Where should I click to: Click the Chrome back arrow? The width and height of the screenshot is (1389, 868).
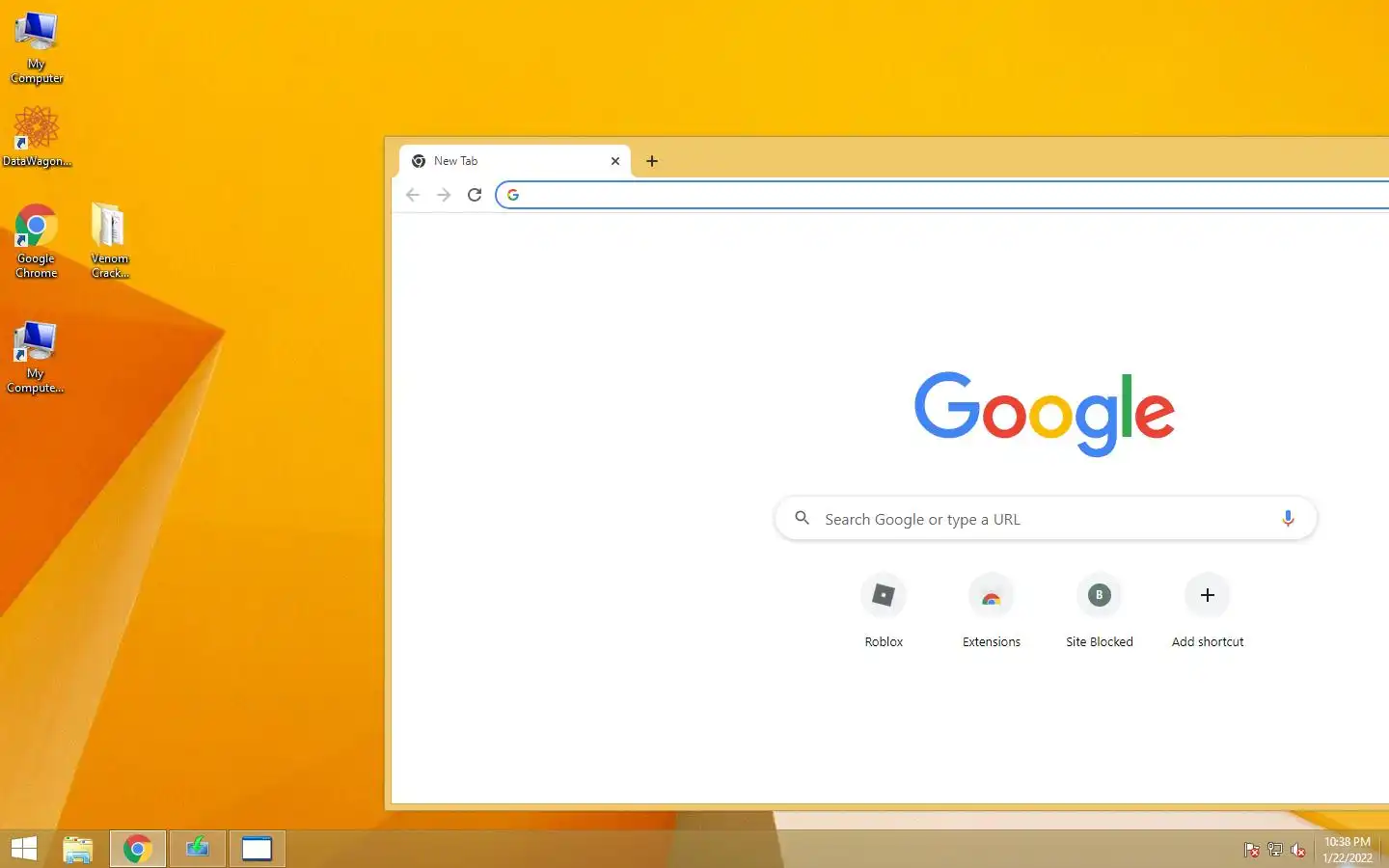tap(413, 195)
